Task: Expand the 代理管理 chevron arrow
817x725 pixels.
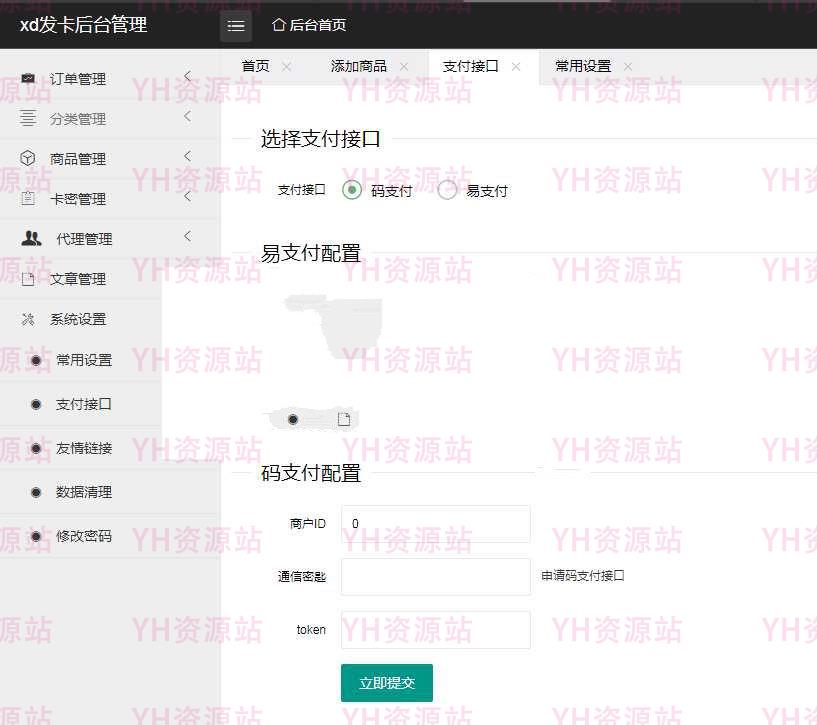Action: (187, 237)
